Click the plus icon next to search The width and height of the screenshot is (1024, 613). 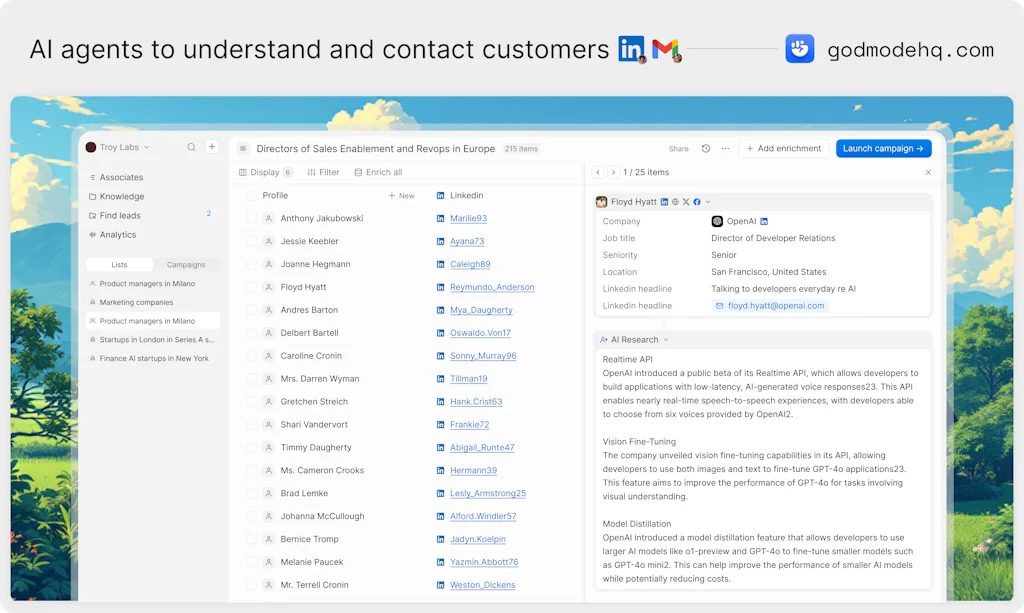pyautogui.click(x=212, y=146)
